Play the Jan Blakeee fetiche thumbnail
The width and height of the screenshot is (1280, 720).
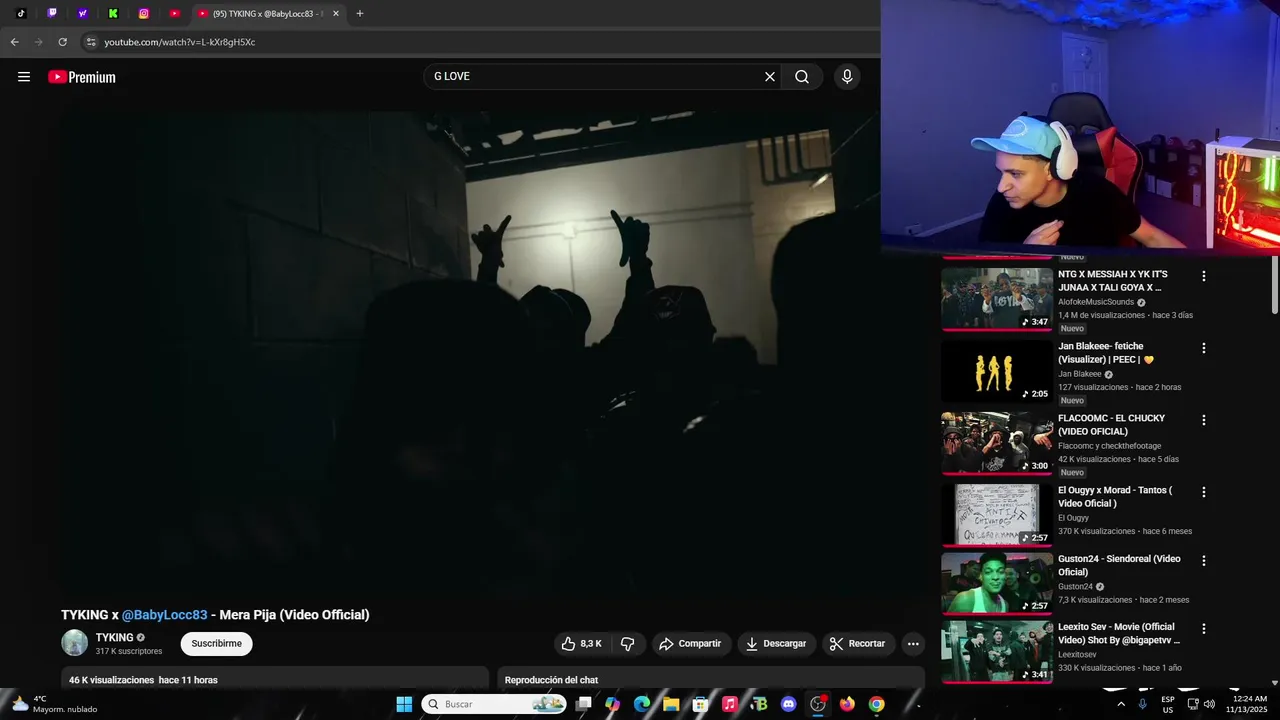(997, 371)
